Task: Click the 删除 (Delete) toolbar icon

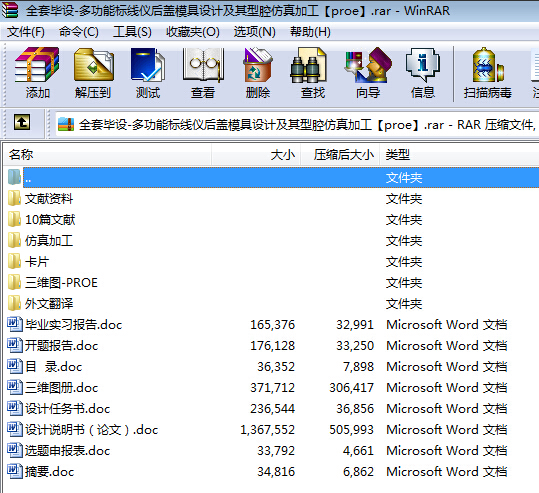Action: point(258,65)
